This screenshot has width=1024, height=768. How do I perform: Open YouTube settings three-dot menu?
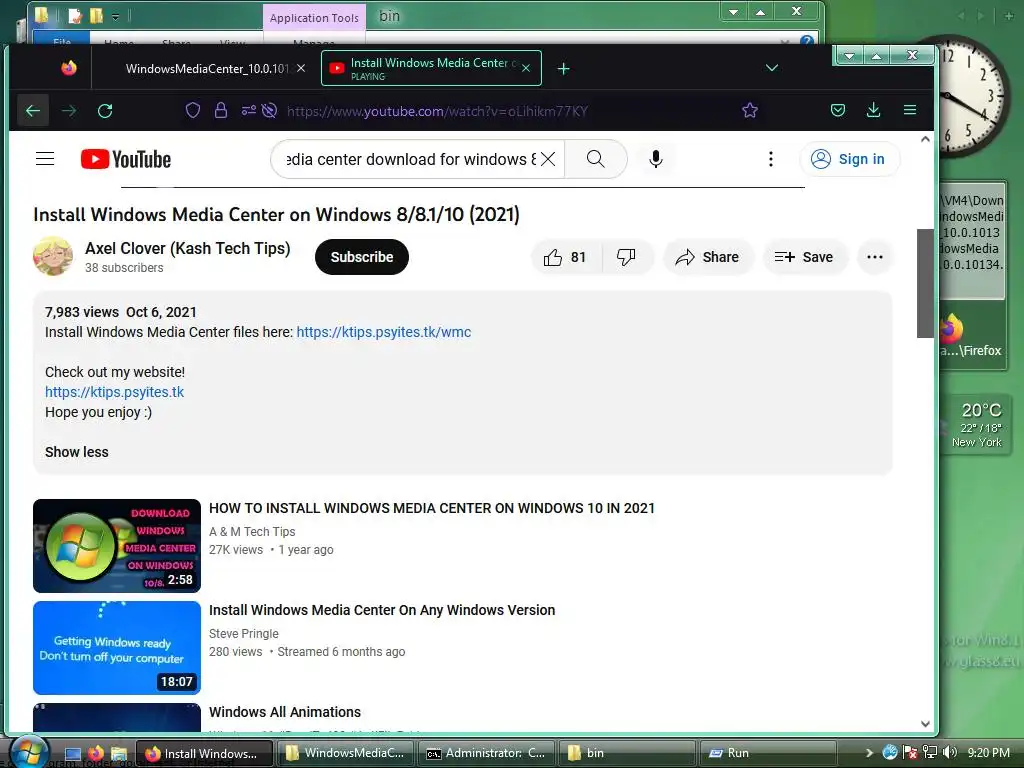coord(771,159)
